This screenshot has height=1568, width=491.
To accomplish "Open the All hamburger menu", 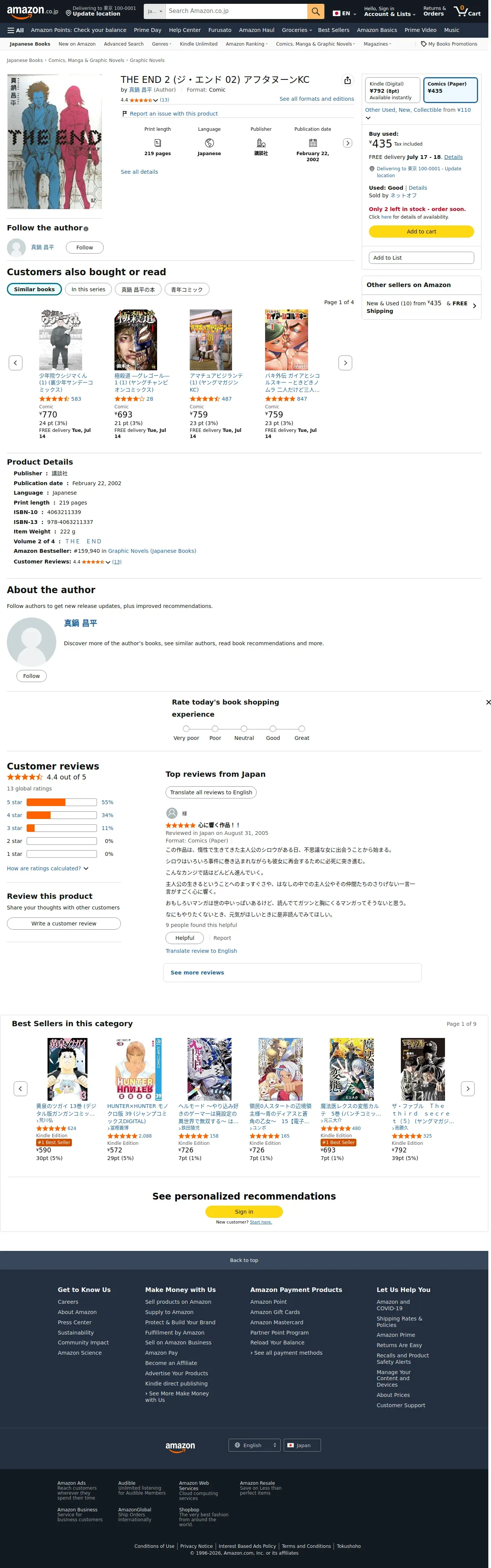I will (x=15, y=30).
